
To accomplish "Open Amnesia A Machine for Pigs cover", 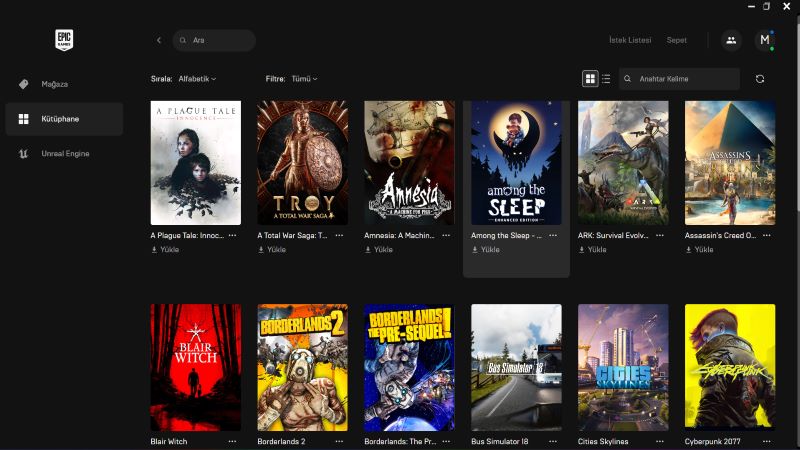I will [x=409, y=163].
